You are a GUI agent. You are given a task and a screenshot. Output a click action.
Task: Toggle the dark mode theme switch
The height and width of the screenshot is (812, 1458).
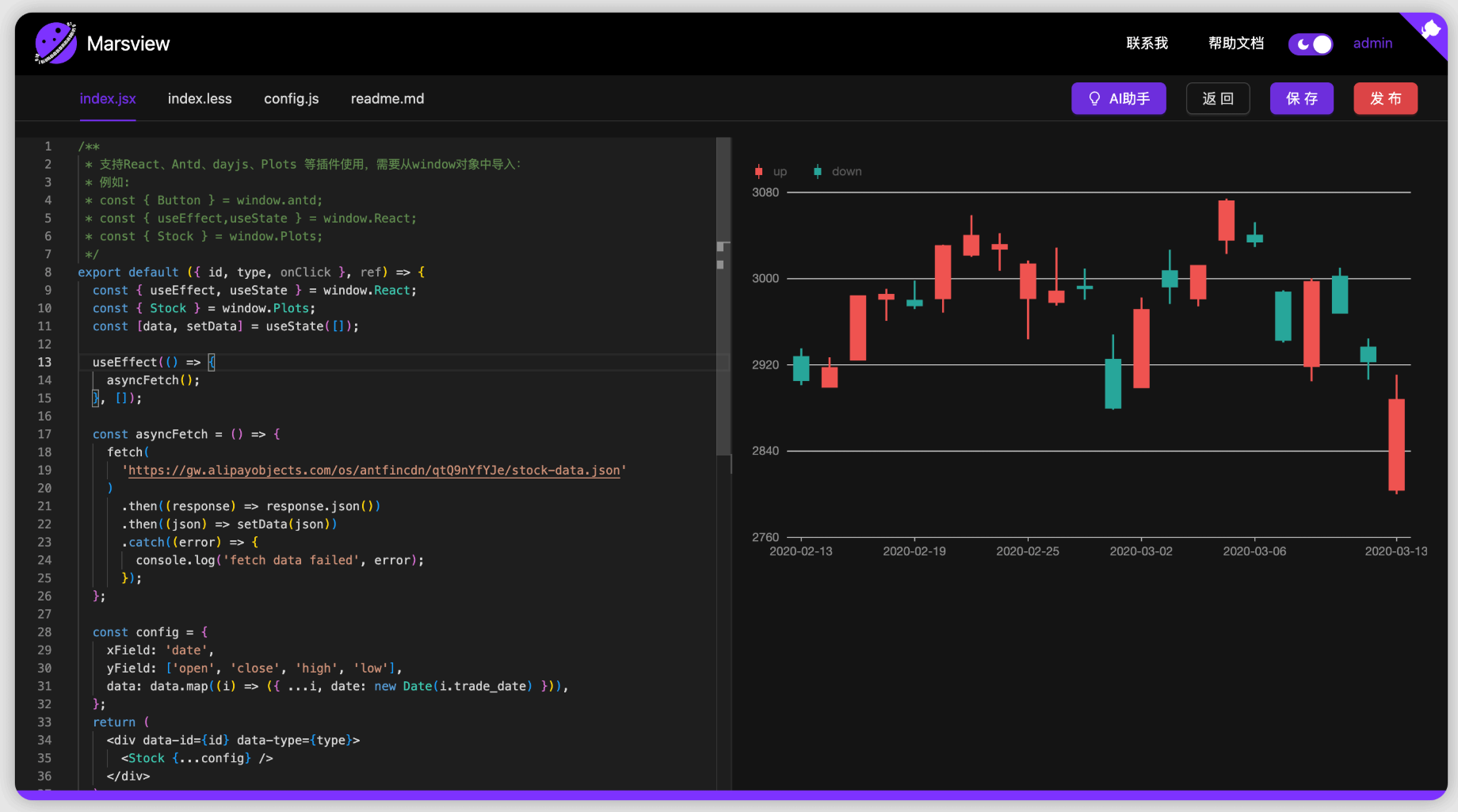[1311, 44]
